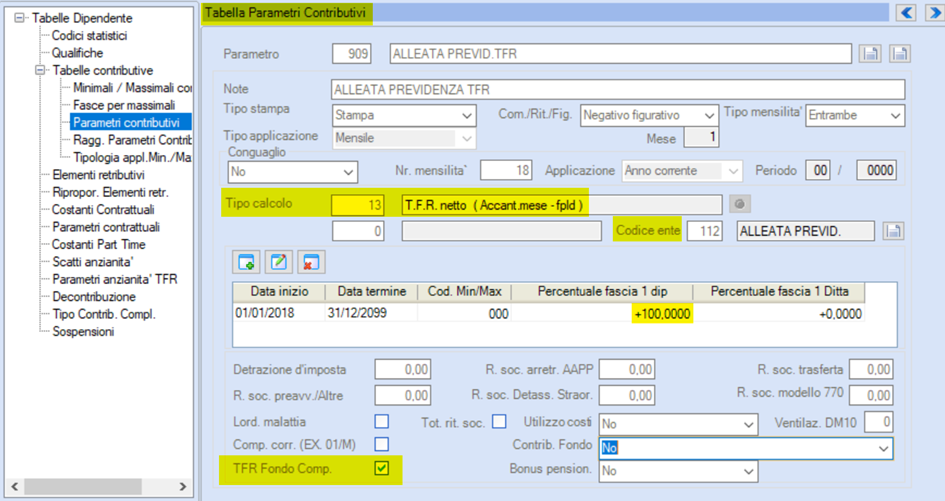Select Costanti Contrattuali tree item
Viewport: 945px width, 501px height.
[103, 210]
